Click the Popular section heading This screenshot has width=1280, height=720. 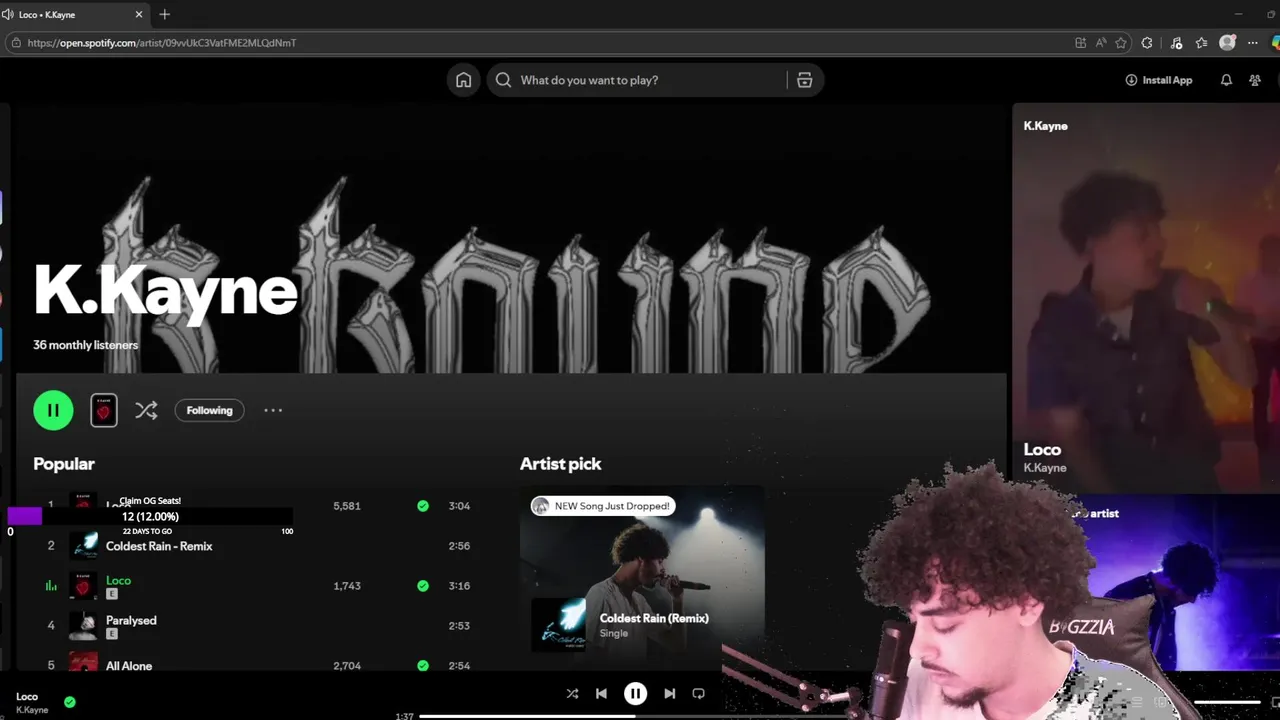point(64,464)
